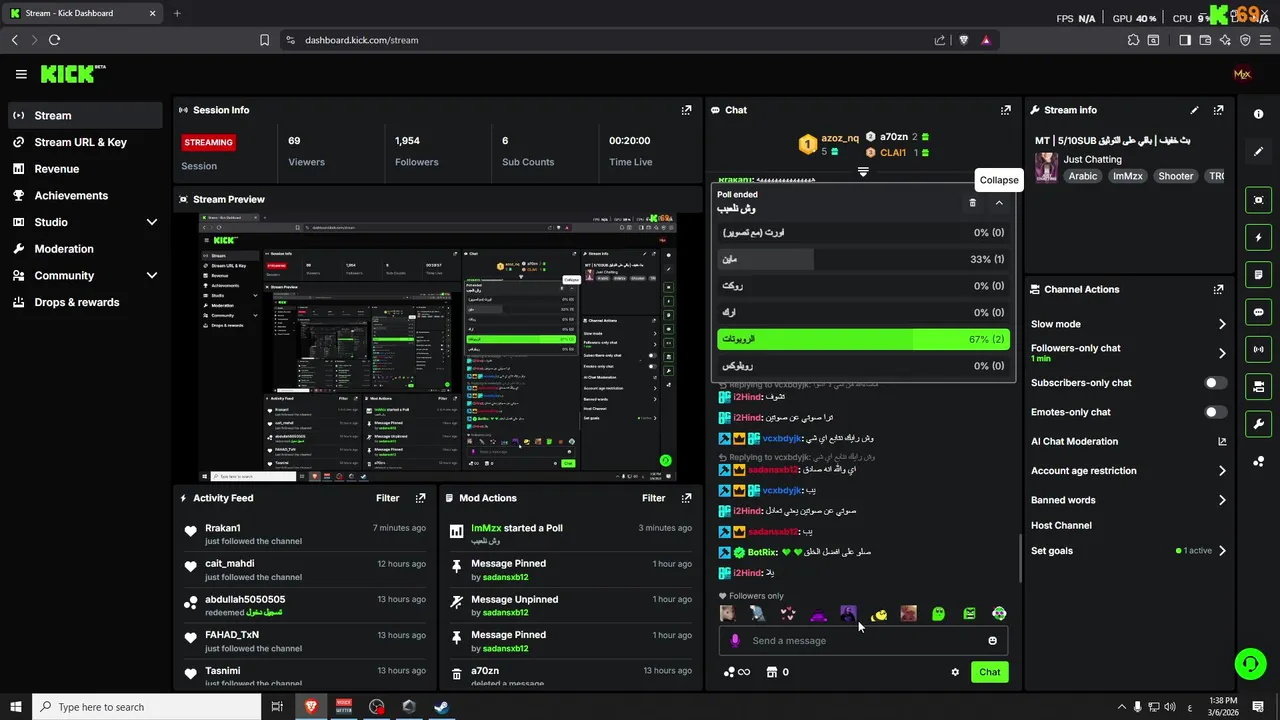Delete the ended poll with the trash icon
The width and height of the screenshot is (1280, 720).
click(x=973, y=203)
